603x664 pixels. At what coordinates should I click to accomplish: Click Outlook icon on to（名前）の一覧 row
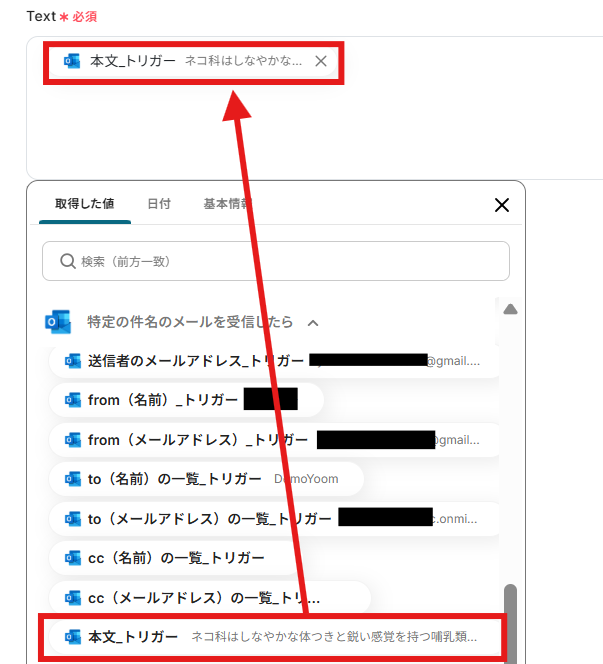72,479
